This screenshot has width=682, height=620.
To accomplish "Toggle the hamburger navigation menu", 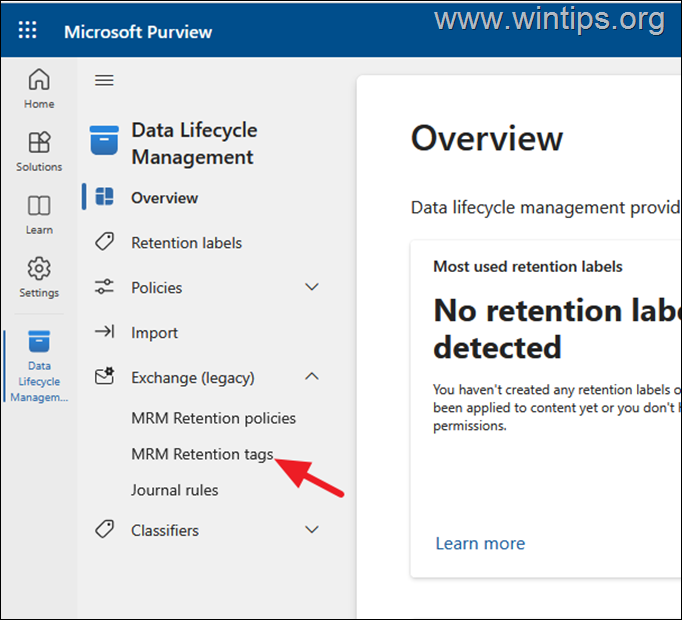I will pos(104,80).
